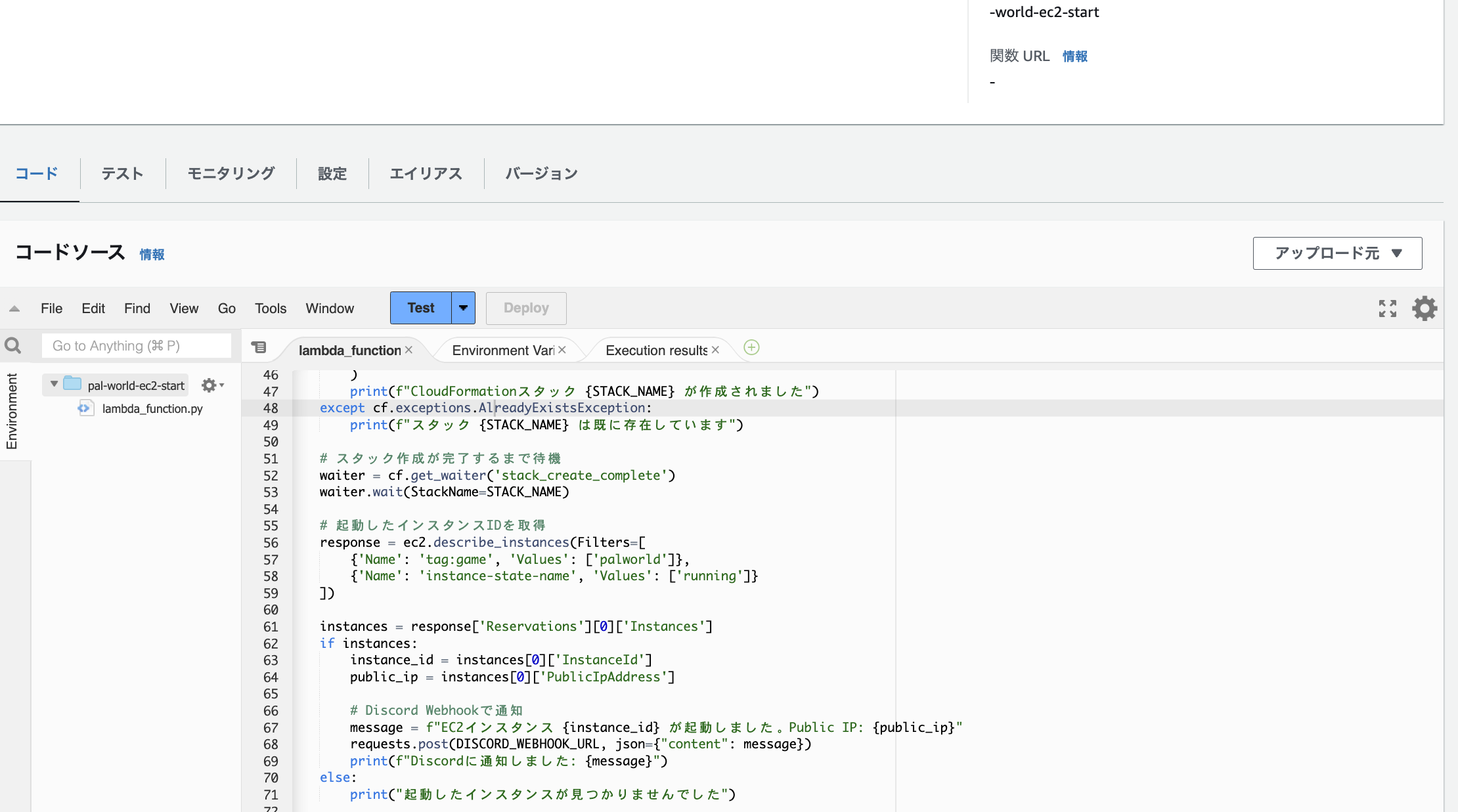Open folder gear options for pal-world-ec2-start
The height and width of the screenshot is (812, 1458).
tap(211, 385)
